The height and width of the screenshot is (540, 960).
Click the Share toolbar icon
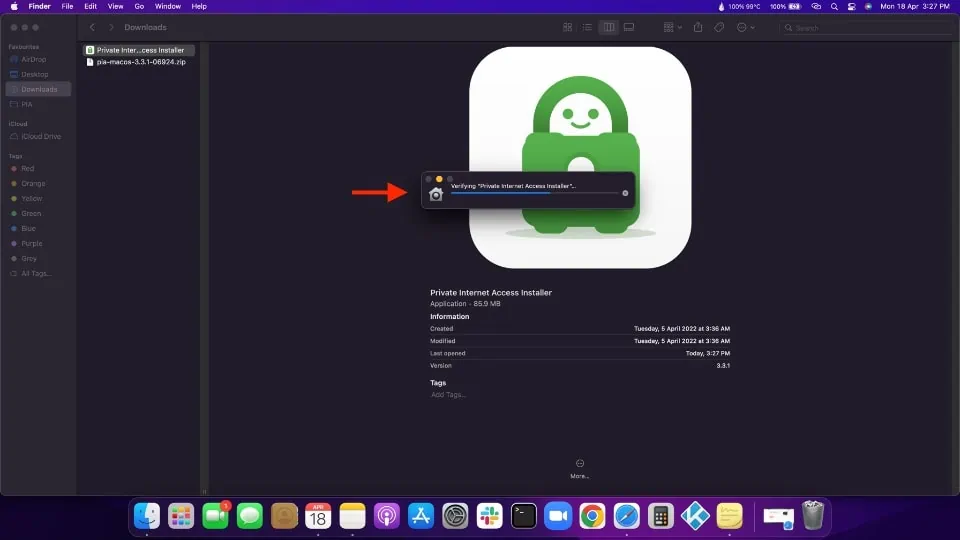coord(698,28)
